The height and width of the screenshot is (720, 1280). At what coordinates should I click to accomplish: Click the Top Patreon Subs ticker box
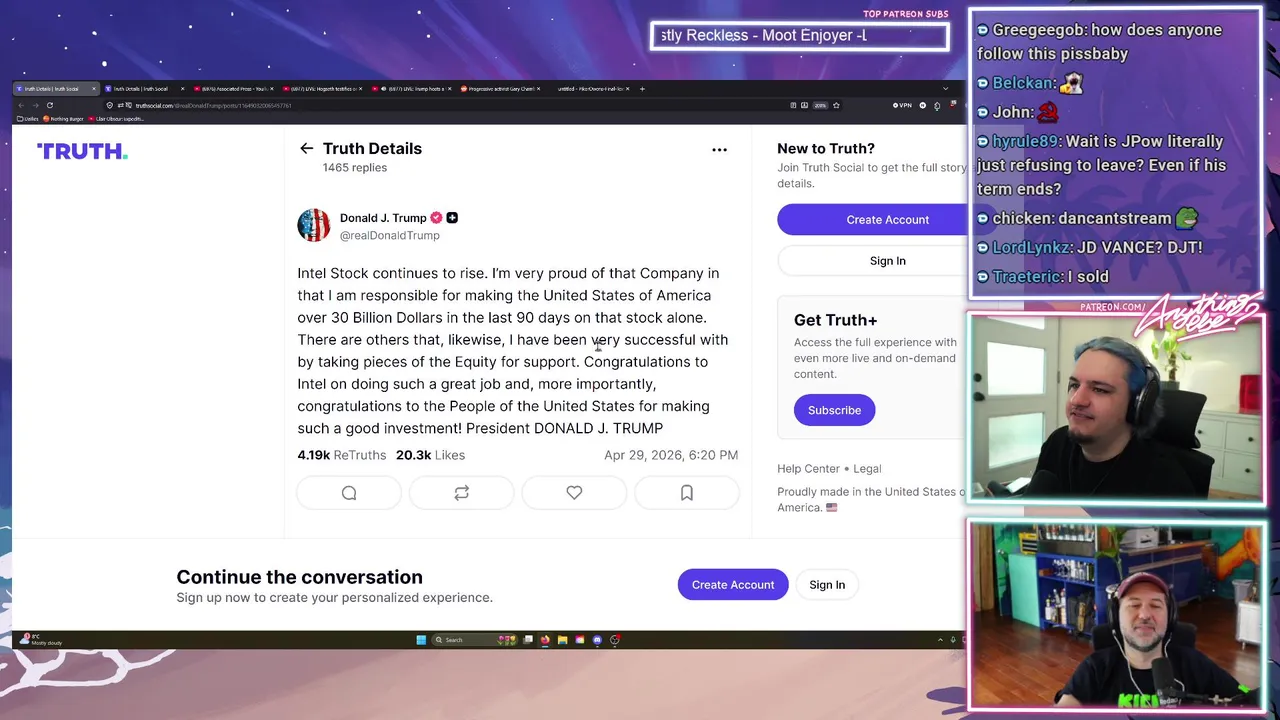tap(799, 36)
